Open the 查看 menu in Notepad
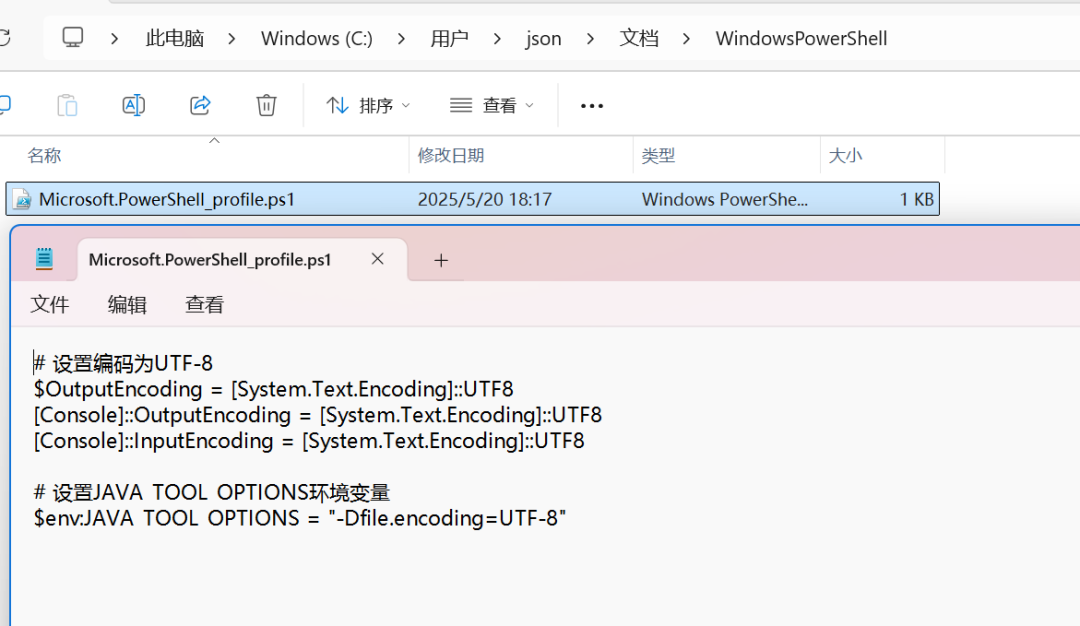 (x=205, y=305)
